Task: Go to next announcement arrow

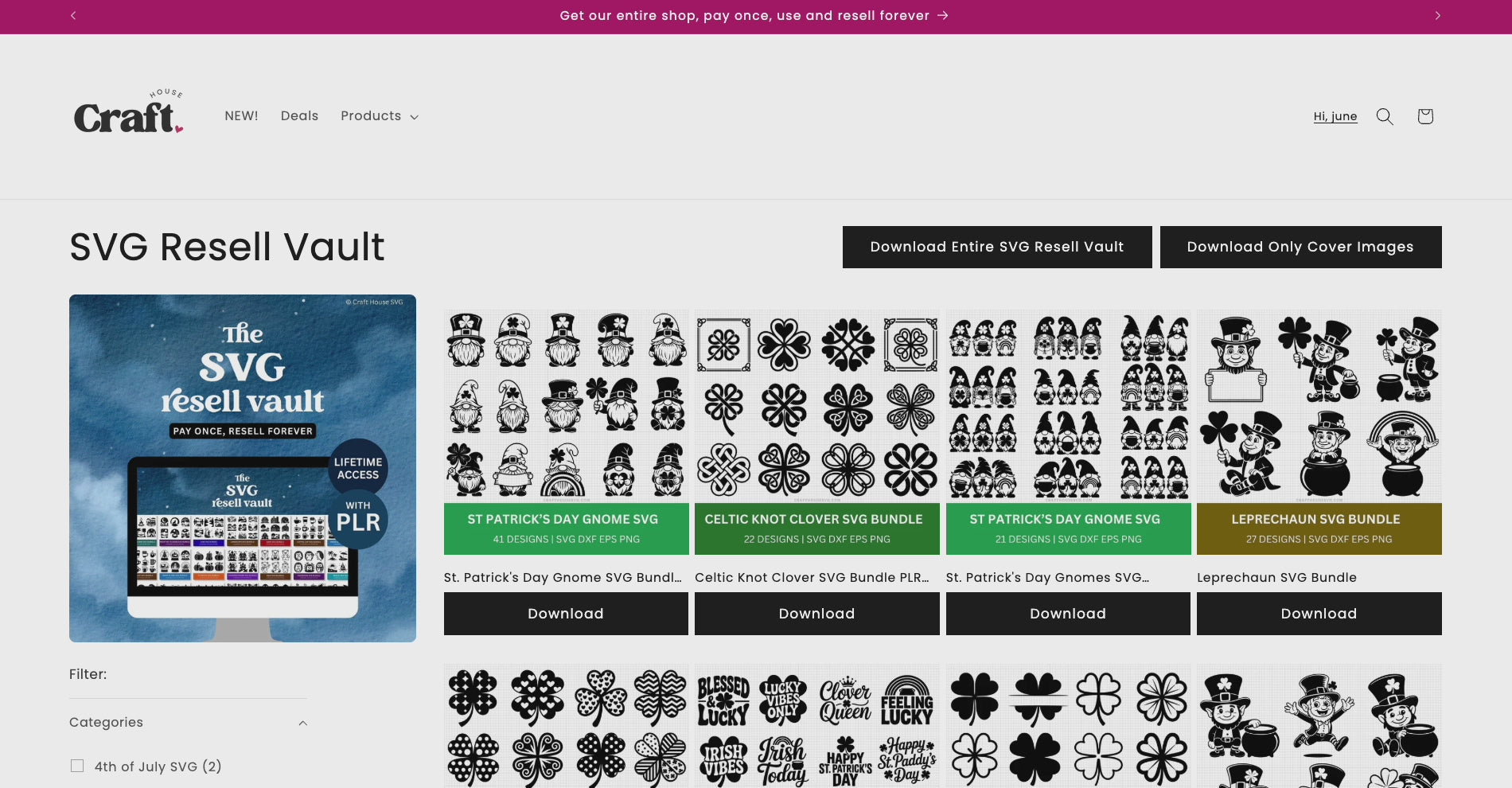Action: pyautogui.click(x=1437, y=16)
